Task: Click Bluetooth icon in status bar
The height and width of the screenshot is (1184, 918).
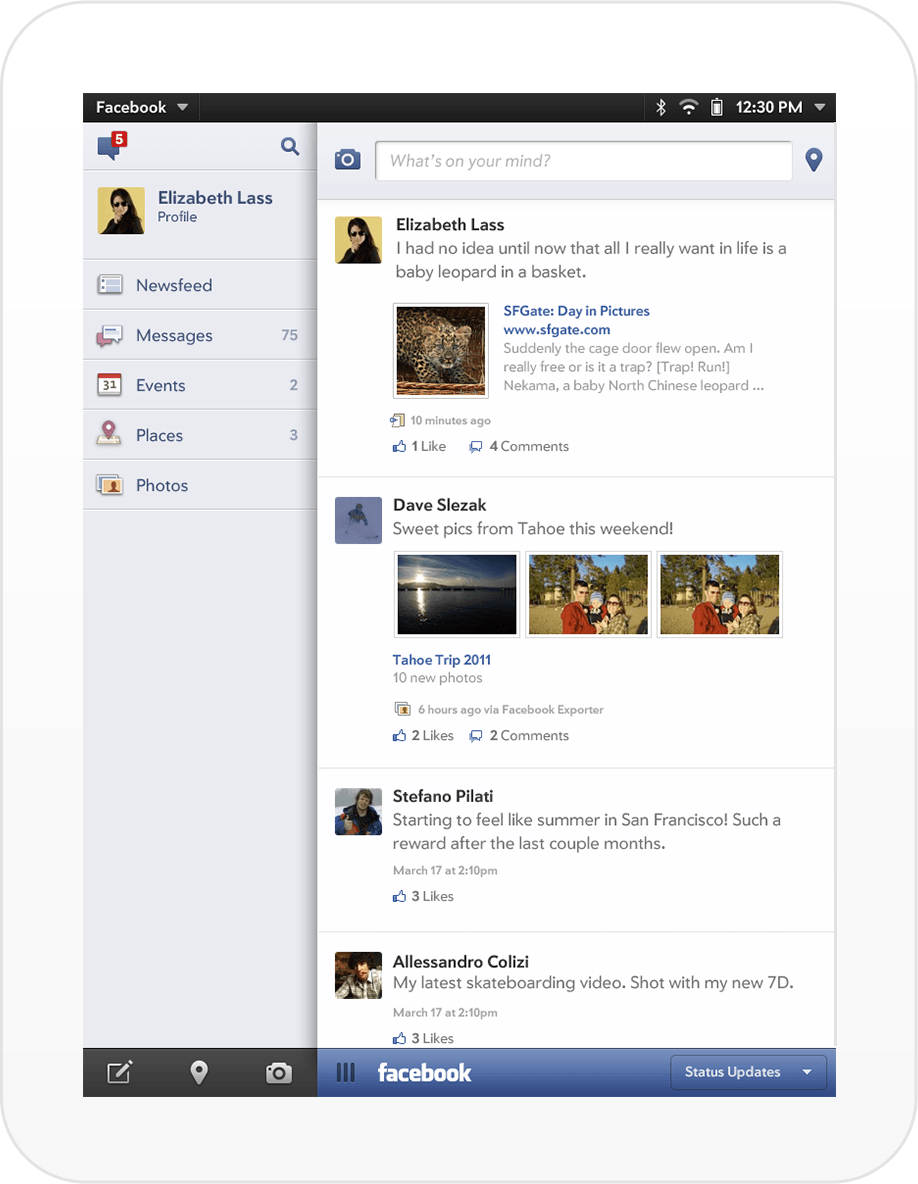Action: [661, 107]
